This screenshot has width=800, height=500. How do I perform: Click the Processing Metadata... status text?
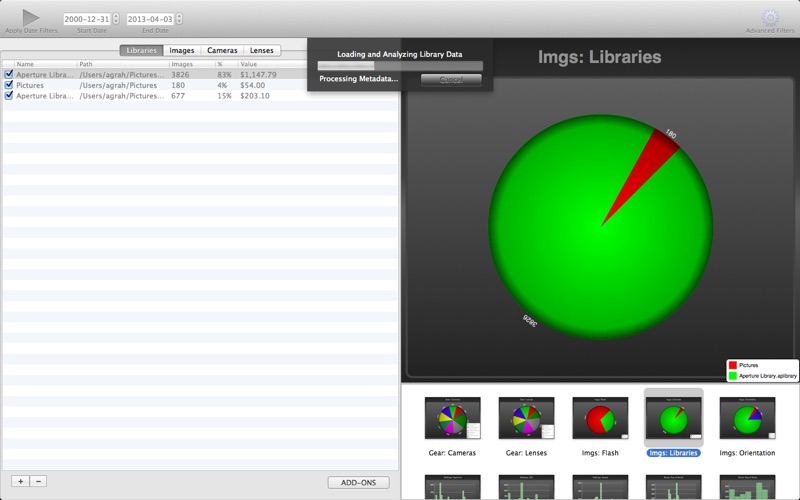click(x=359, y=79)
